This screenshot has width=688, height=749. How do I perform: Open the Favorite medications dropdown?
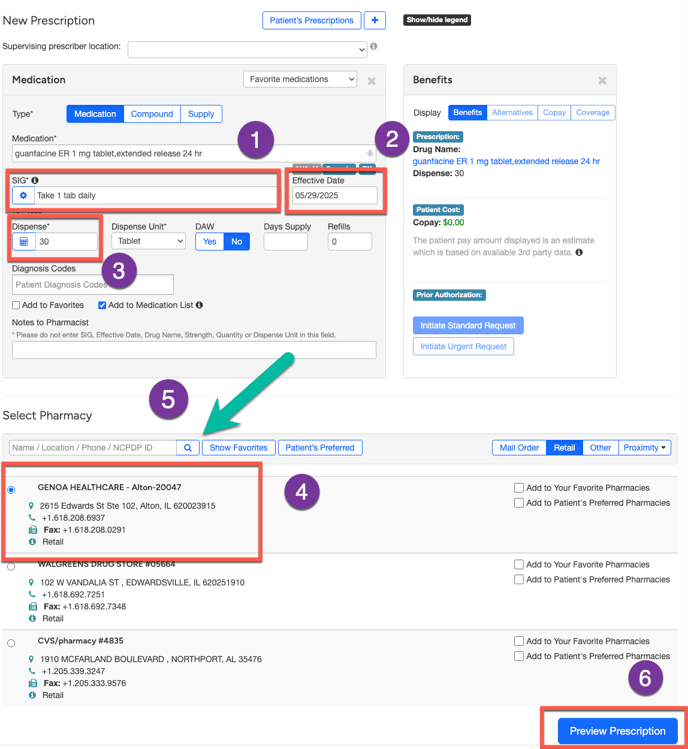(x=300, y=79)
